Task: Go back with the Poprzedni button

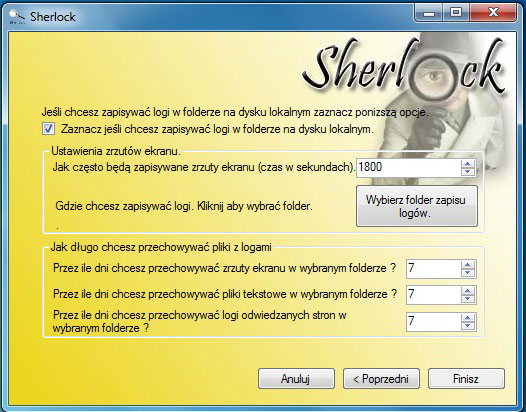Action: pos(381,379)
